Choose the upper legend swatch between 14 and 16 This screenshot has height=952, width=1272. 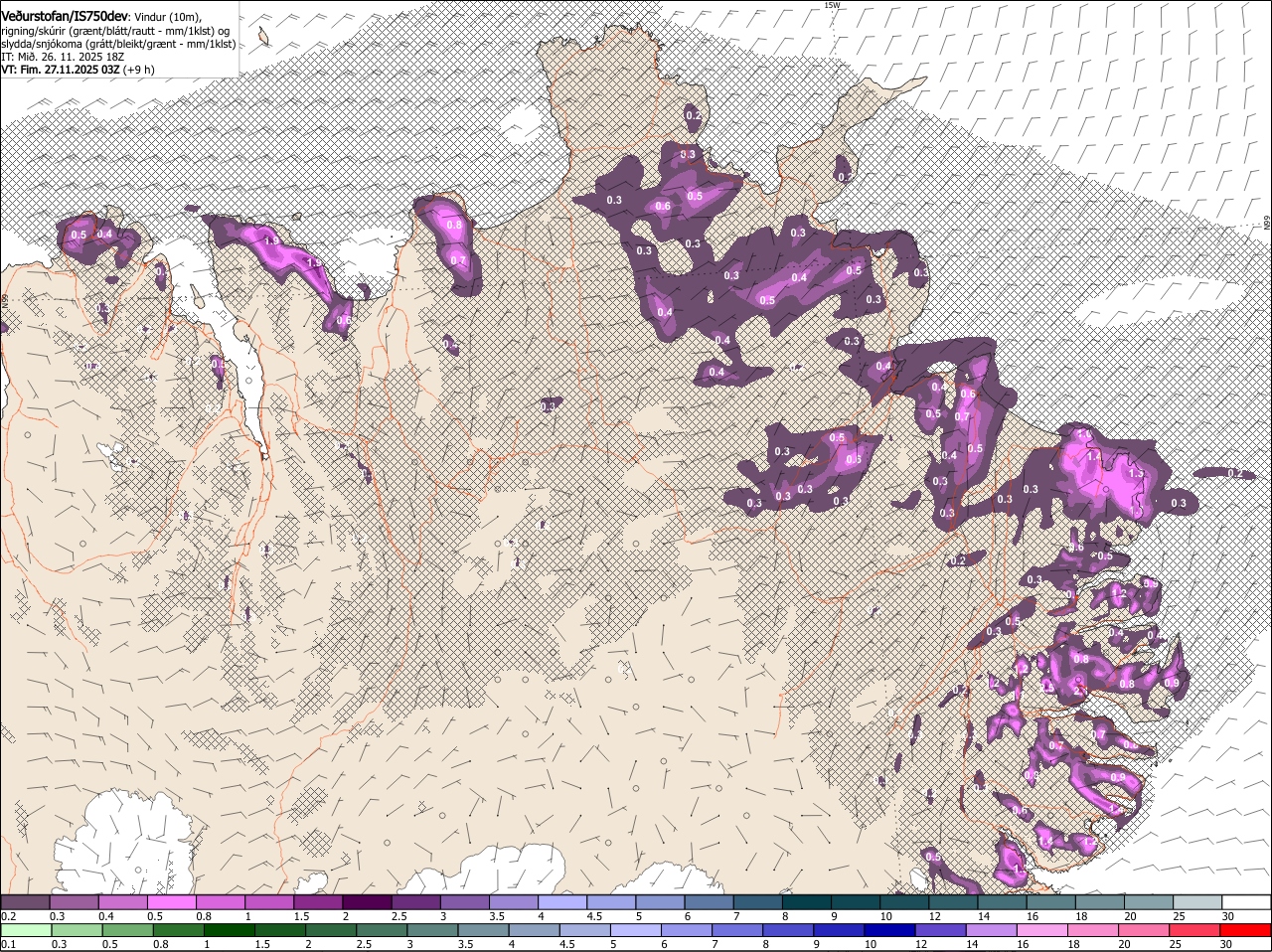click(1001, 902)
